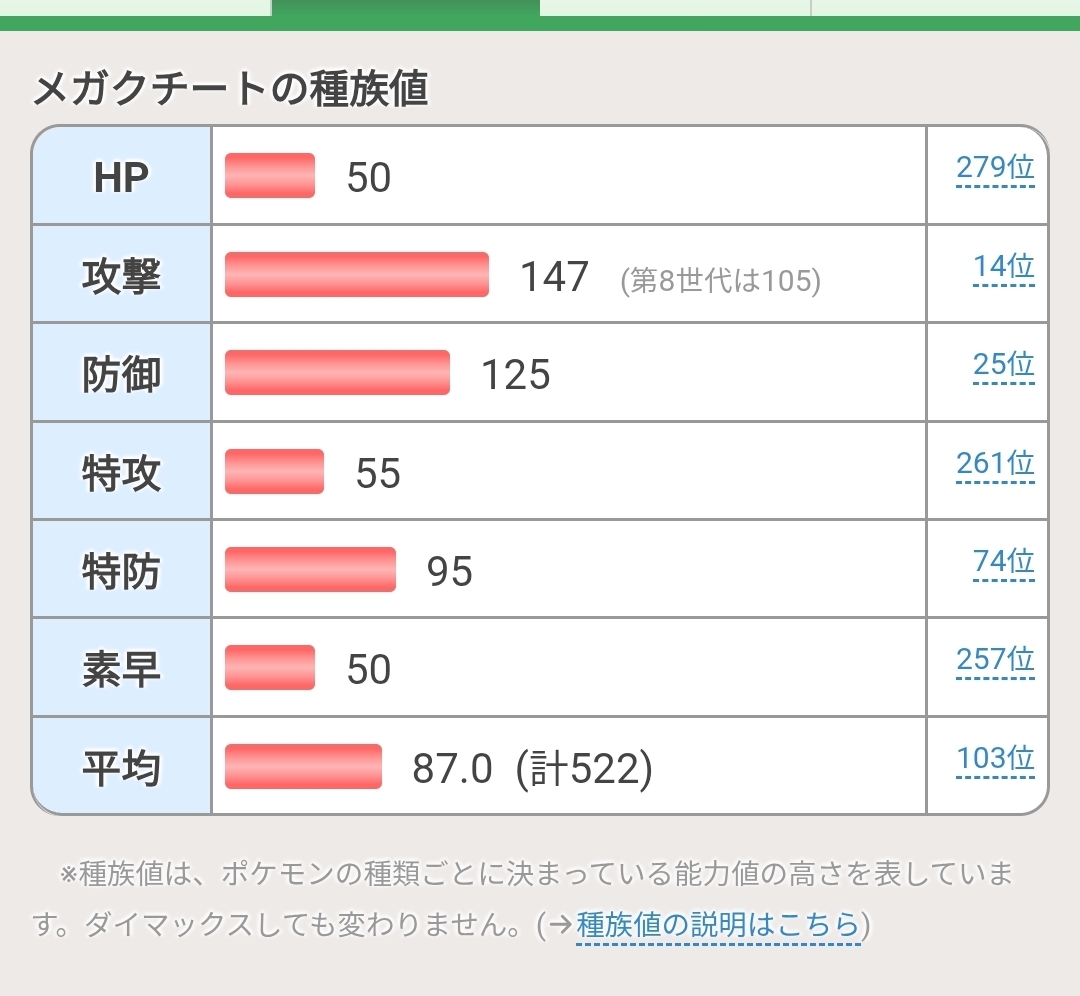The image size is (1080, 996).
Task: Click the red 特防 stat bar
Action: 310,570
